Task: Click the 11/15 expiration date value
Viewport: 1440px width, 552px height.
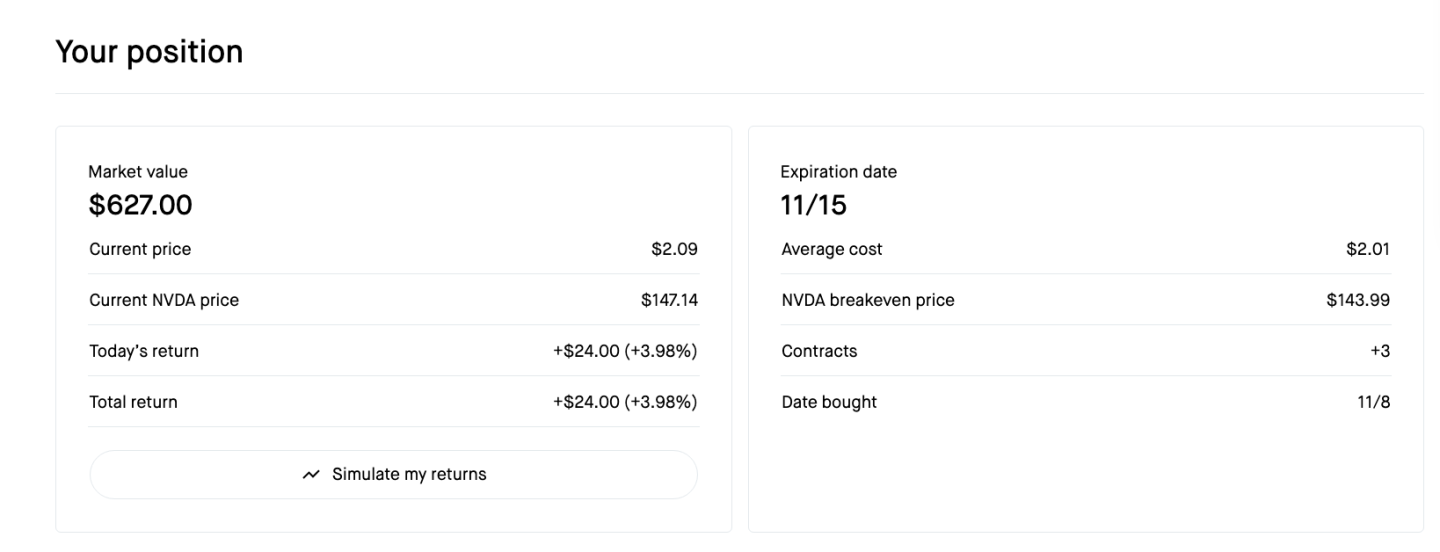Action: pyautogui.click(x=813, y=206)
